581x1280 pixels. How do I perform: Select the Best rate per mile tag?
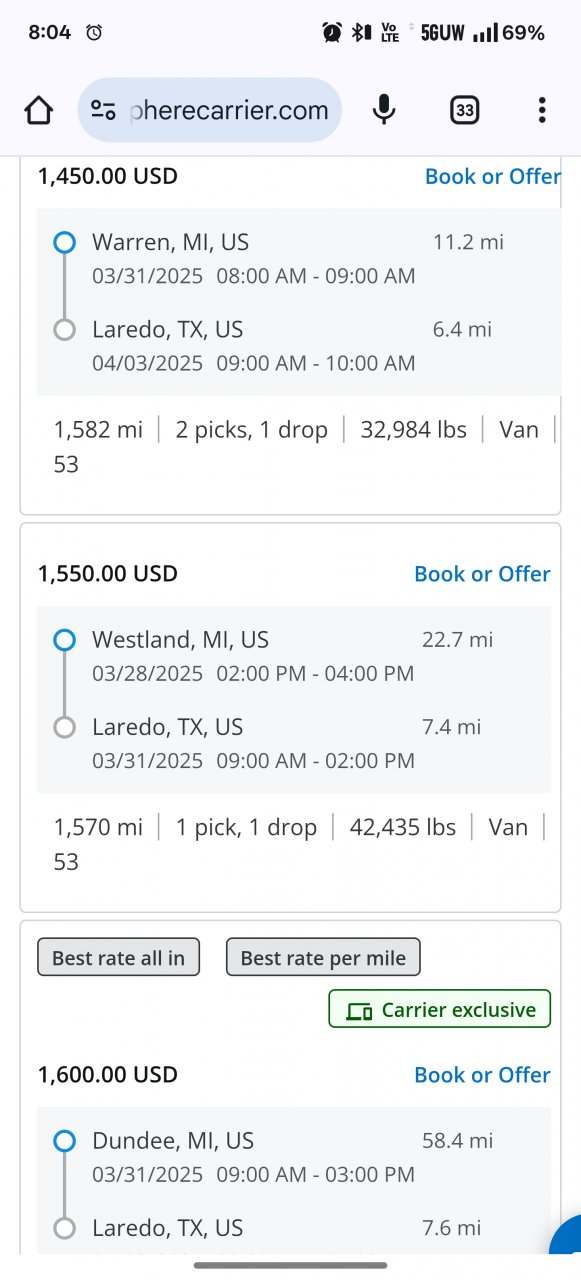pos(323,957)
